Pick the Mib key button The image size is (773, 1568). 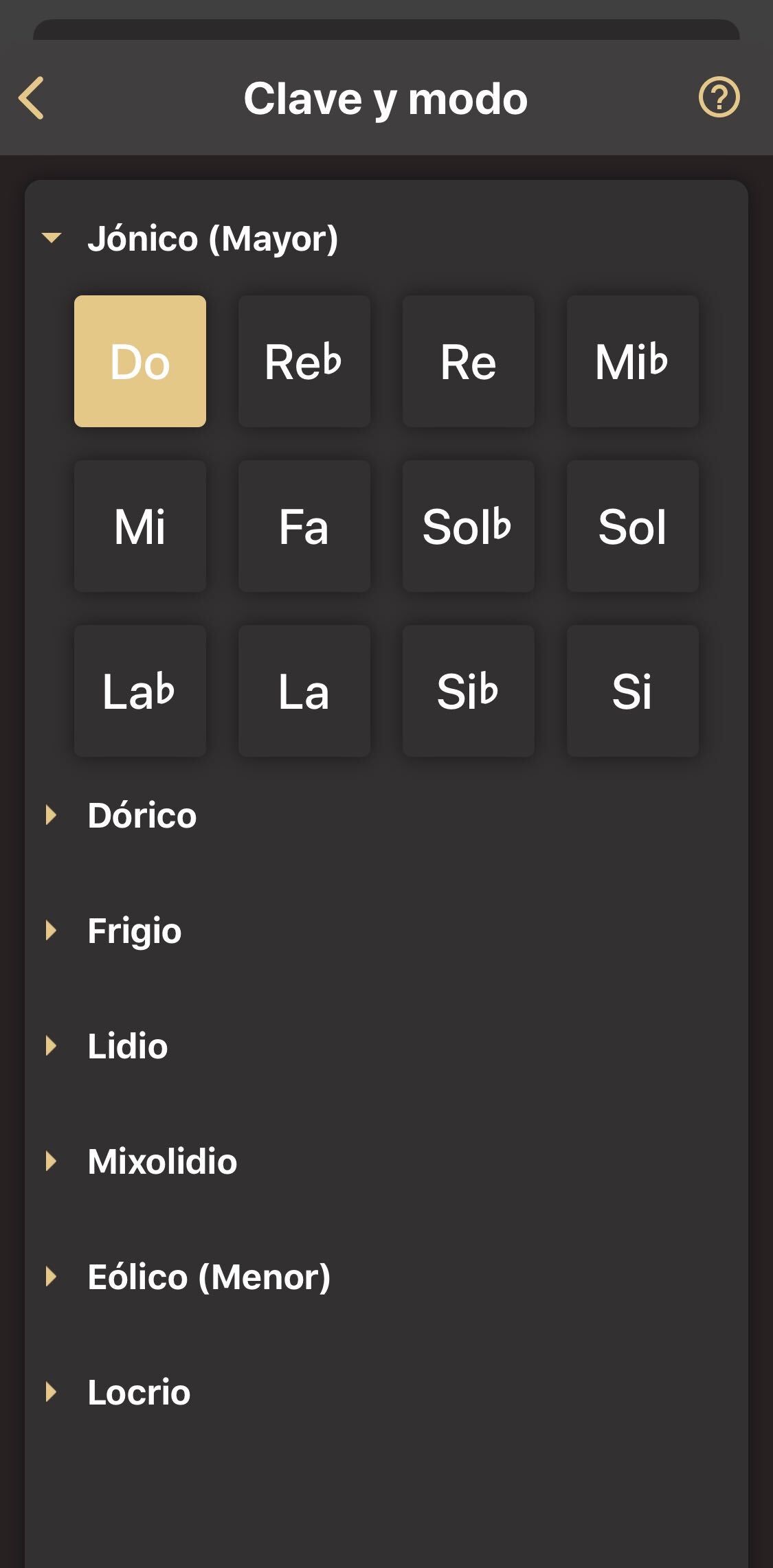coord(633,361)
